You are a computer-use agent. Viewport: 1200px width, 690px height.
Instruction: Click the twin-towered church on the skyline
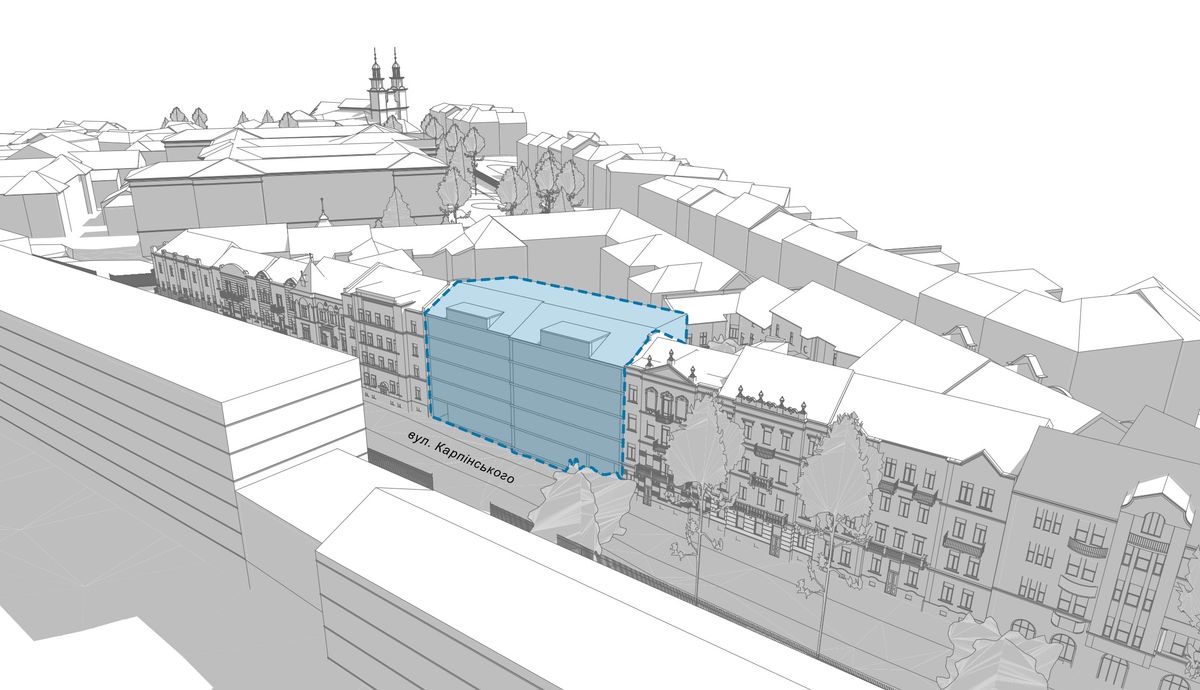click(388, 88)
